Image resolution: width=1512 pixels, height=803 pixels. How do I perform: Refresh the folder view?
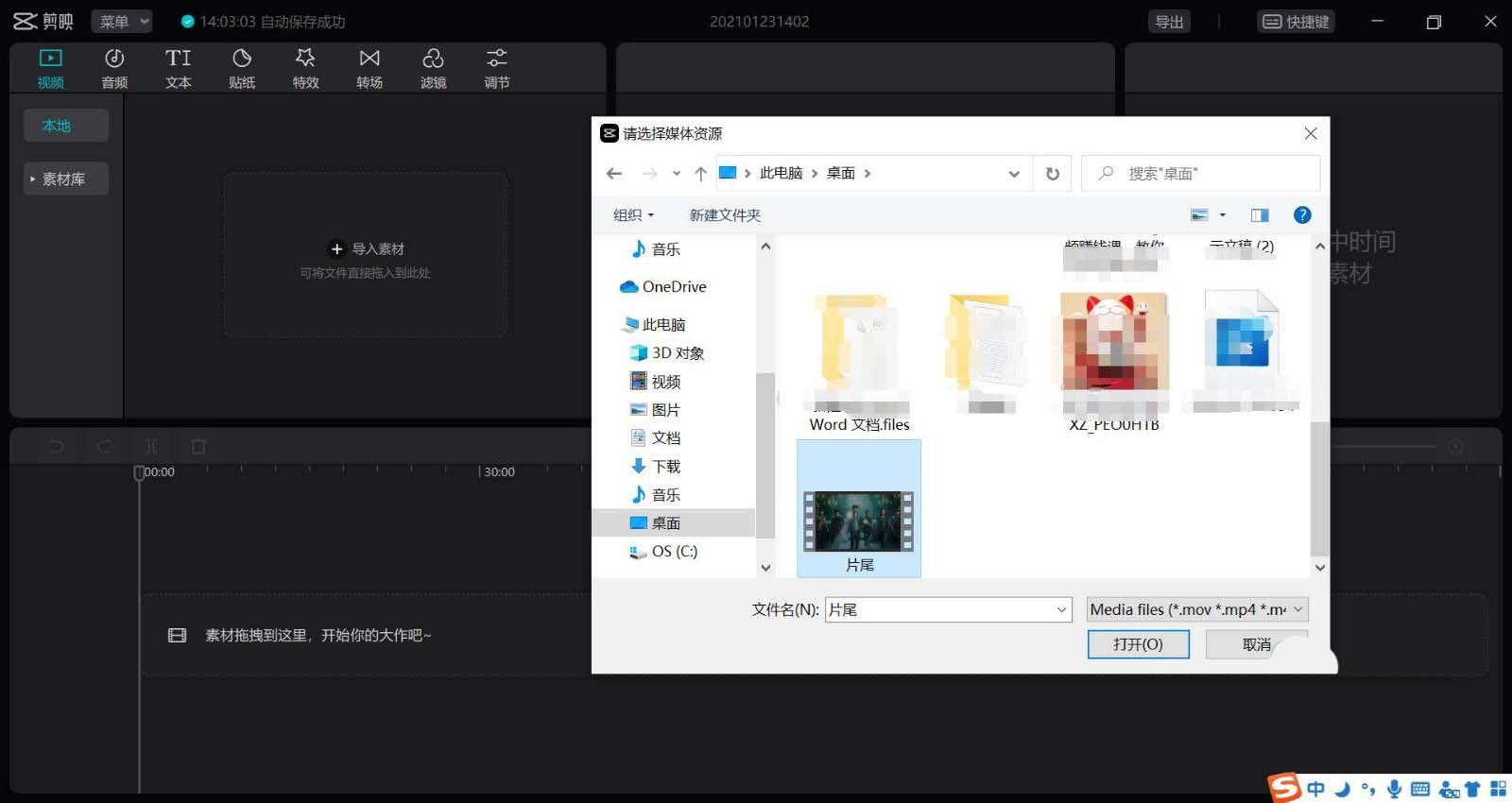[1053, 174]
